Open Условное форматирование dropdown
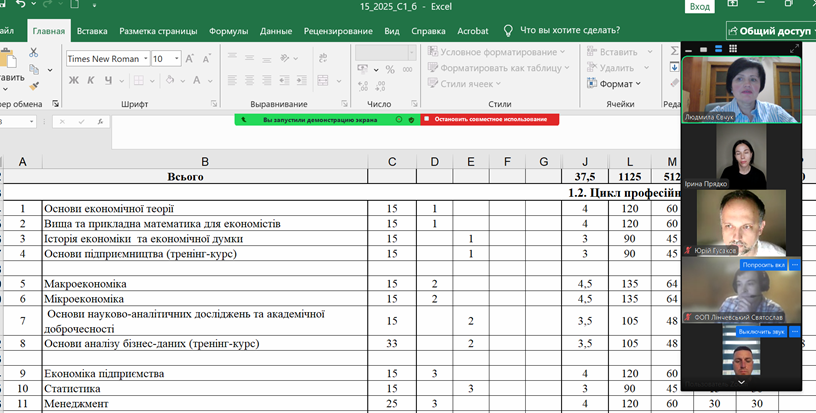The height and width of the screenshot is (413, 816). pos(496,52)
